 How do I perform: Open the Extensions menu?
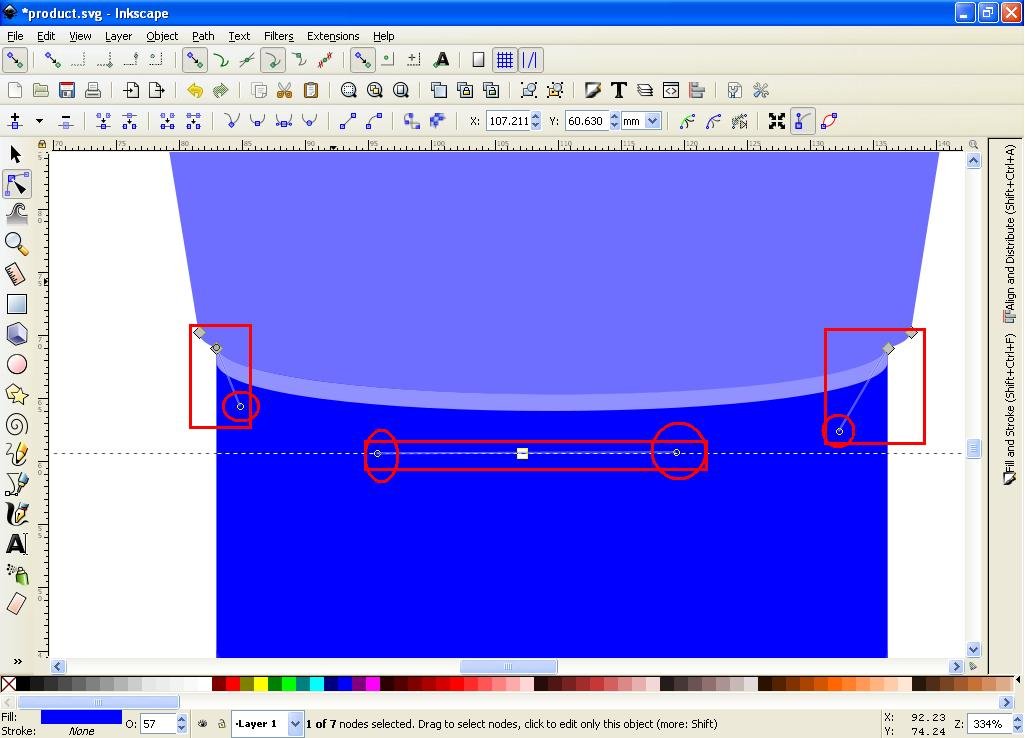pos(333,36)
